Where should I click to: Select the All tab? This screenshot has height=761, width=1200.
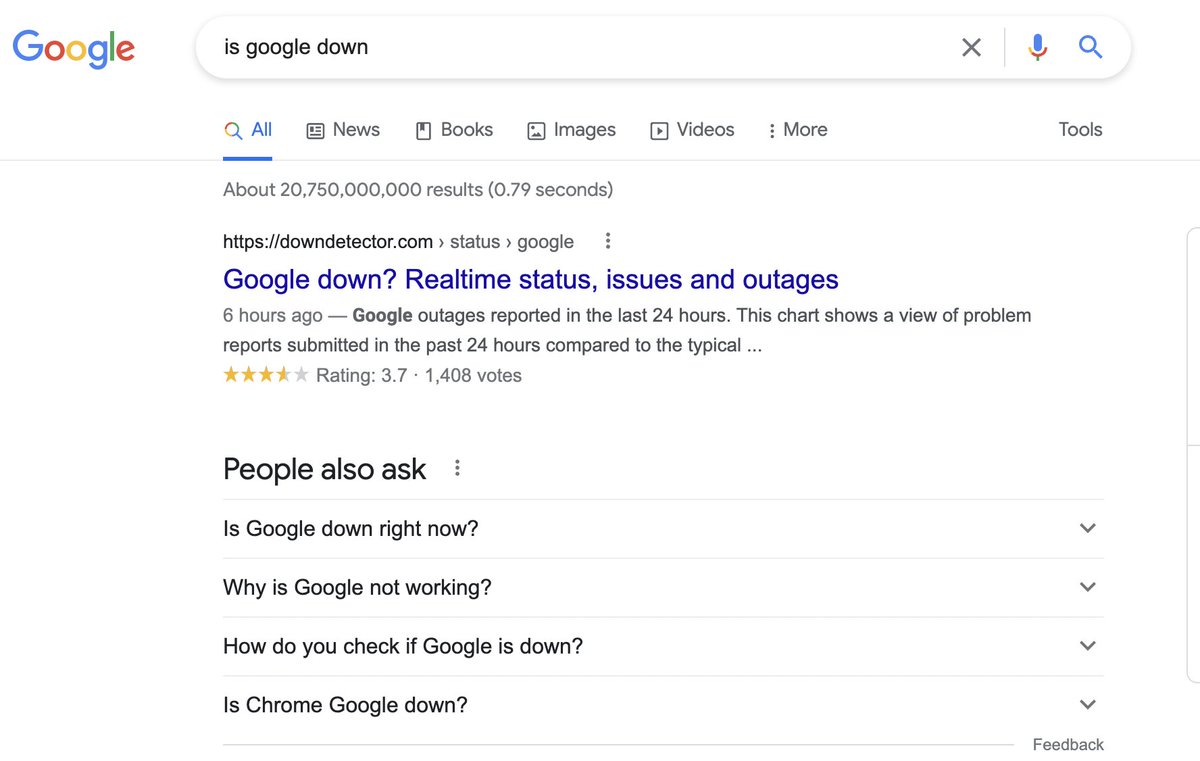click(x=248, y=130)
